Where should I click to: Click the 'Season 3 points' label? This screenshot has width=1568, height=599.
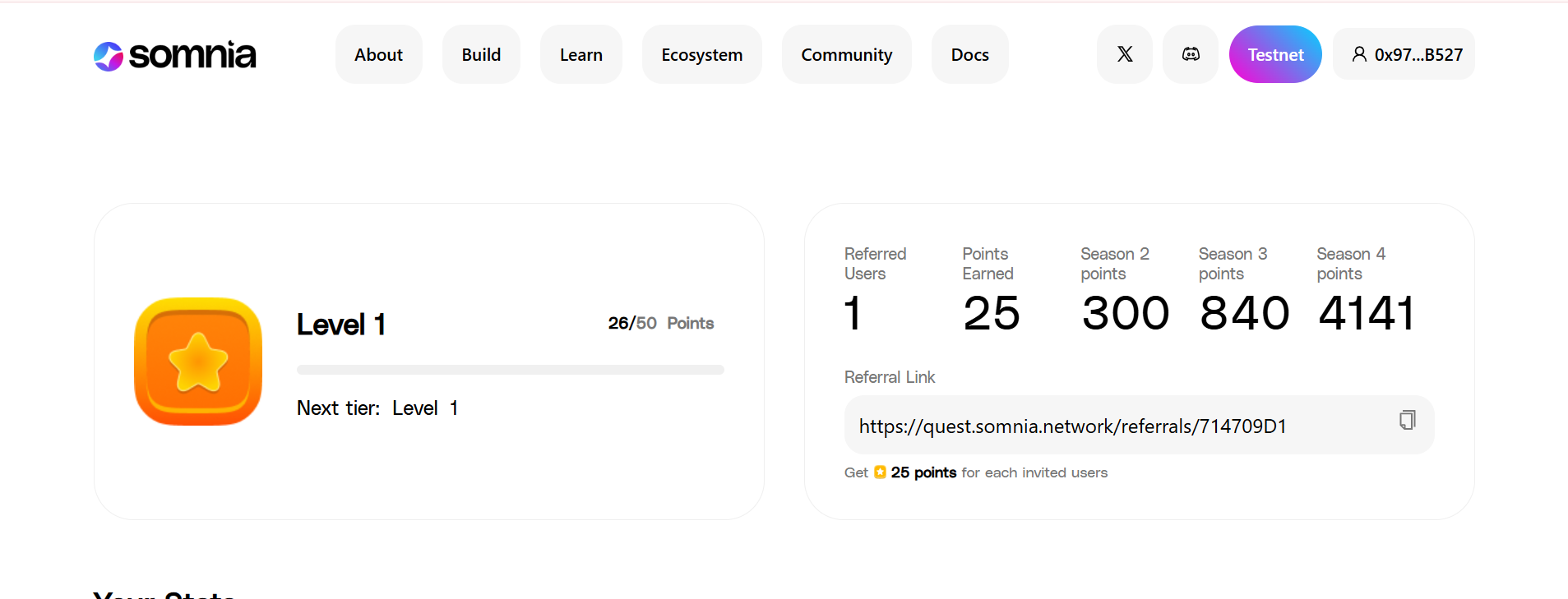[1233, 264]
